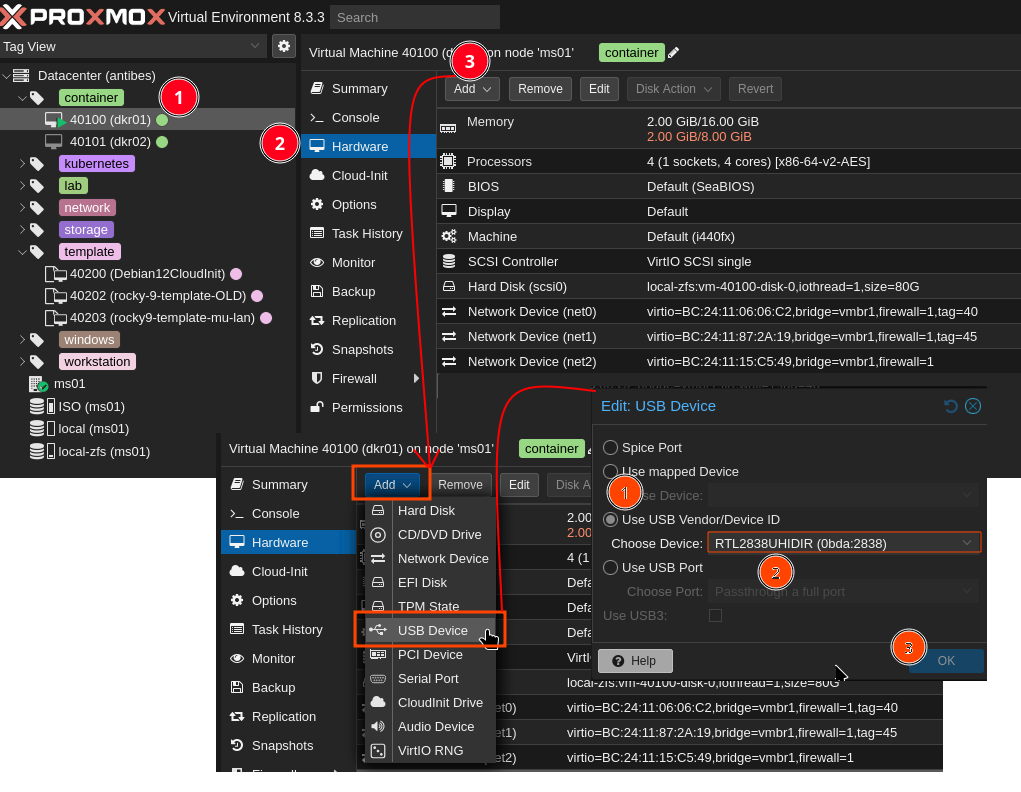Open the gear settings beside Tag View
The height and width of the screenshot is (792, 1021).
[284, 46]
